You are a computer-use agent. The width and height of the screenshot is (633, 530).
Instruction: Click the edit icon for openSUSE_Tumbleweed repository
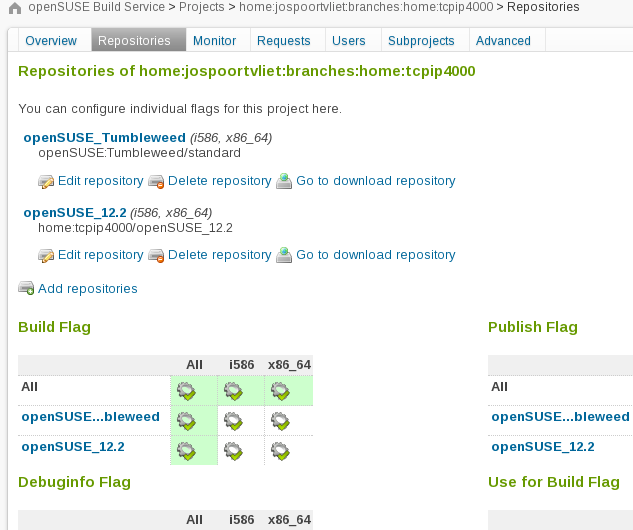click(46, 182)
